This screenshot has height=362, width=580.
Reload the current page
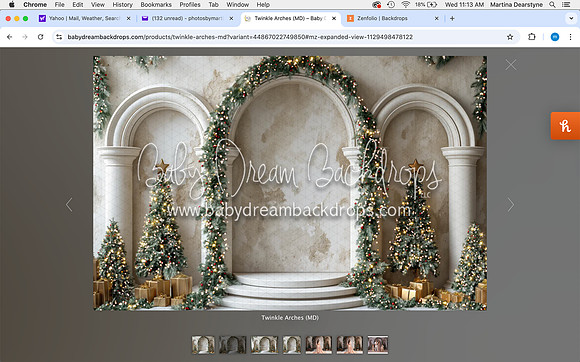point(40,37)
